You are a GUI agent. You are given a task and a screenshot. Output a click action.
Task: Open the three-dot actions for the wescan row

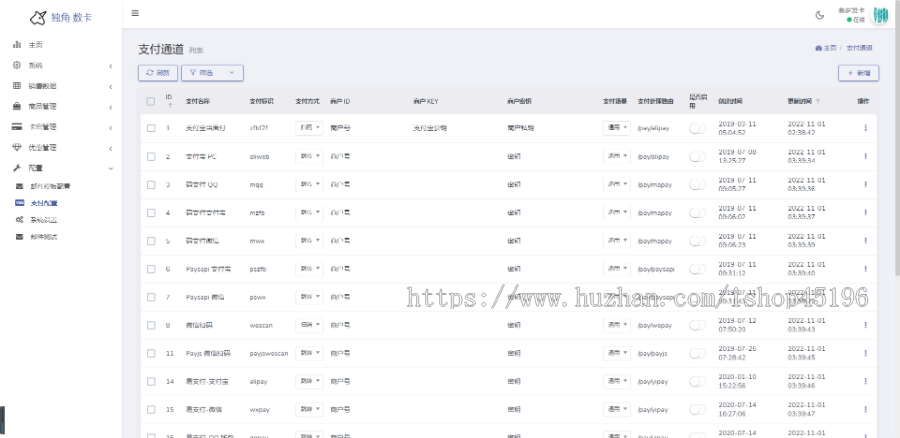pyautogui.click(x=865, y=325)
